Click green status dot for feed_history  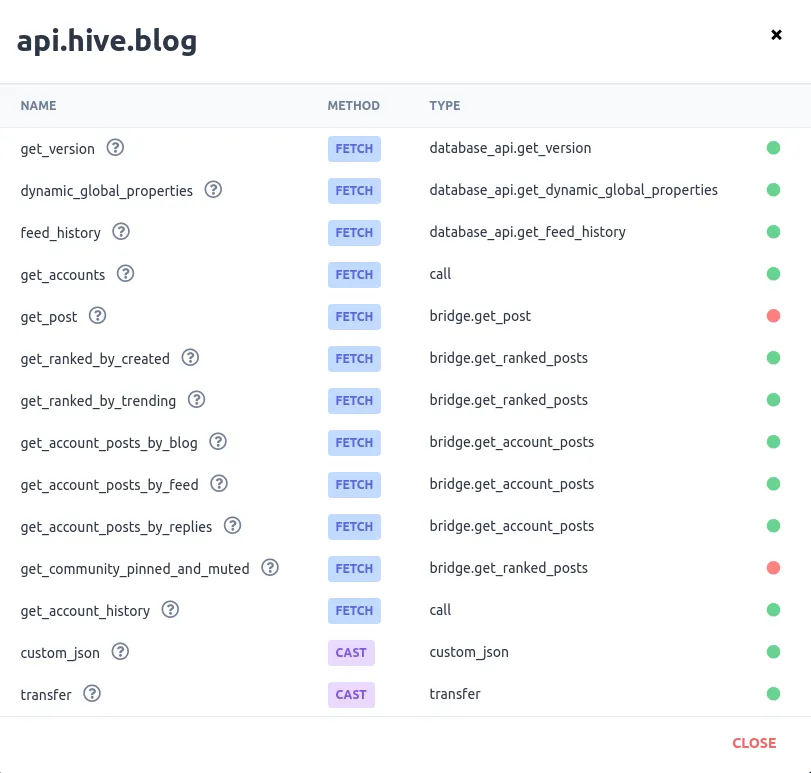[773, 232]
